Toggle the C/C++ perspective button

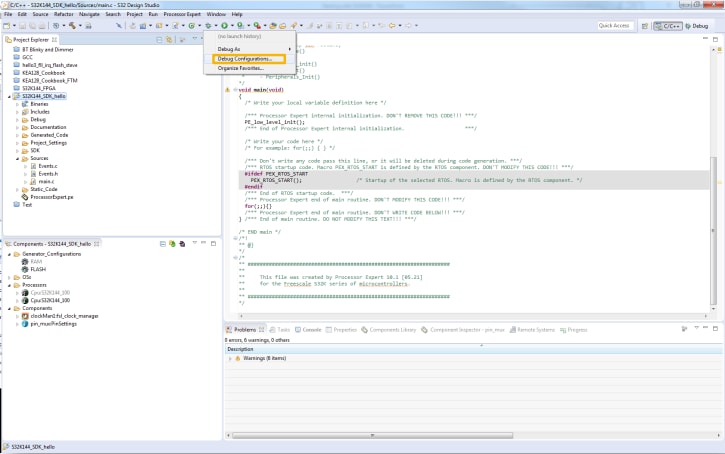[x=666, y=25]
